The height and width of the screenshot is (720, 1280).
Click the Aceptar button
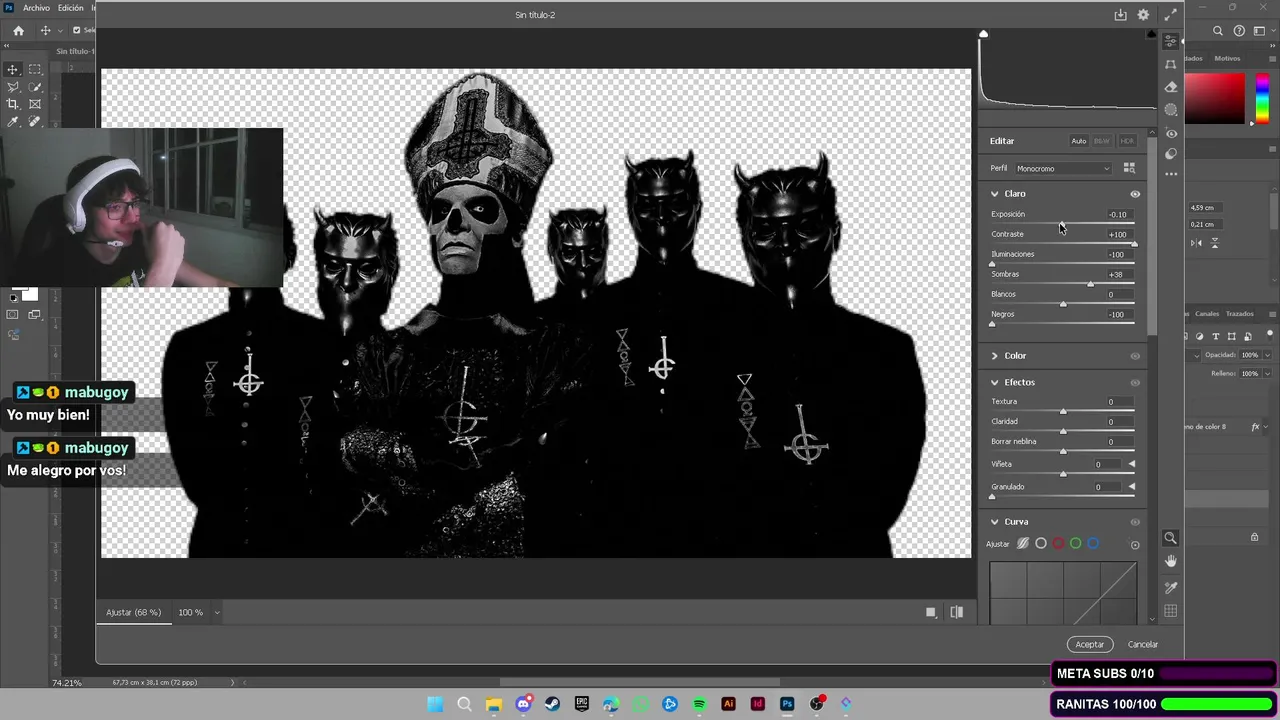point(1090,645)
